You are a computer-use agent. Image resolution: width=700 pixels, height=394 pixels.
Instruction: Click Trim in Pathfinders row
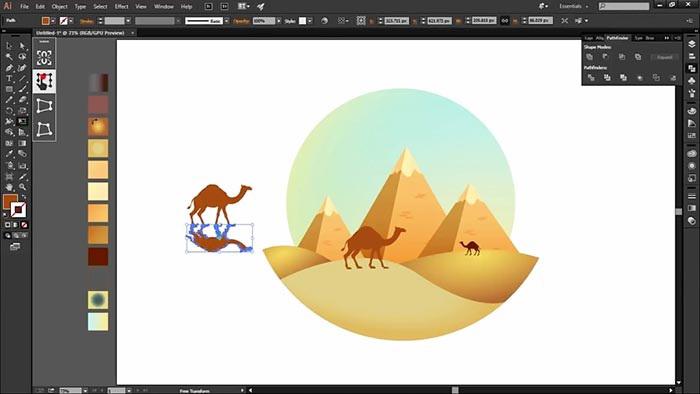pos(607,78)
